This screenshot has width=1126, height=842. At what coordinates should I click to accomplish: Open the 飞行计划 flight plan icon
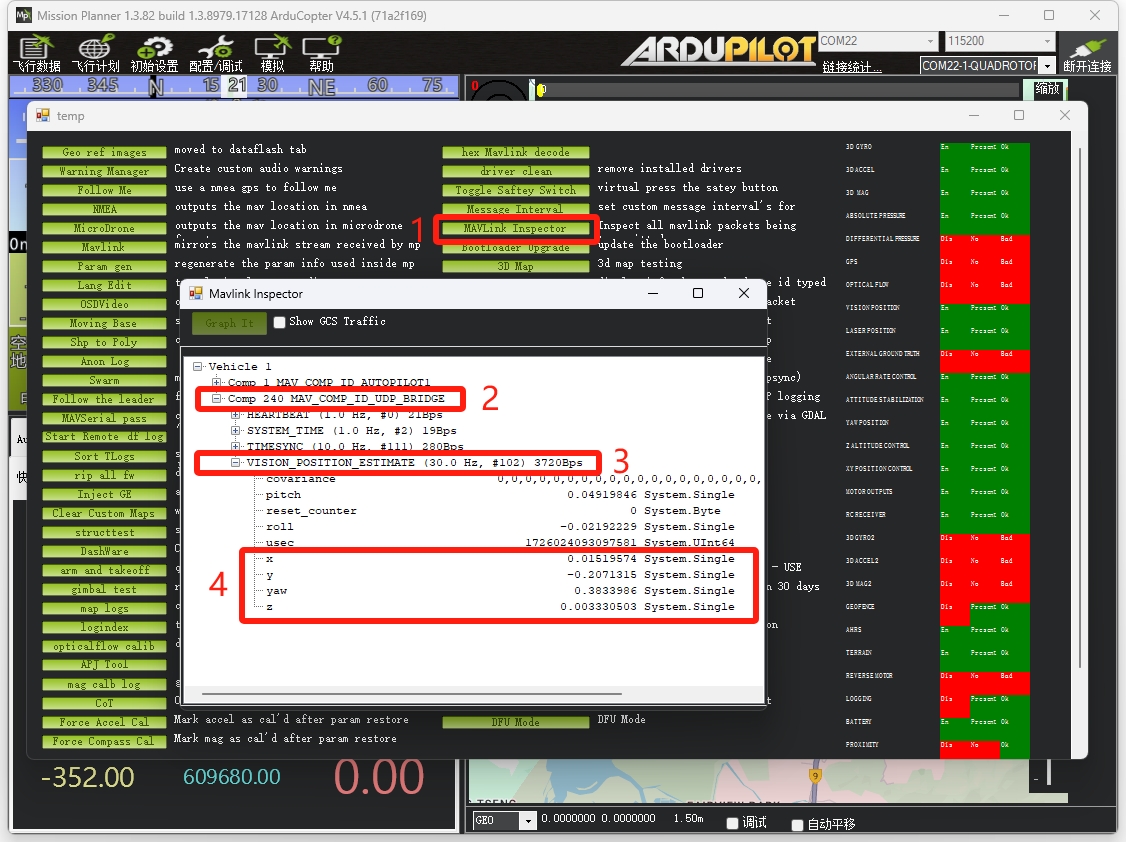96,54
